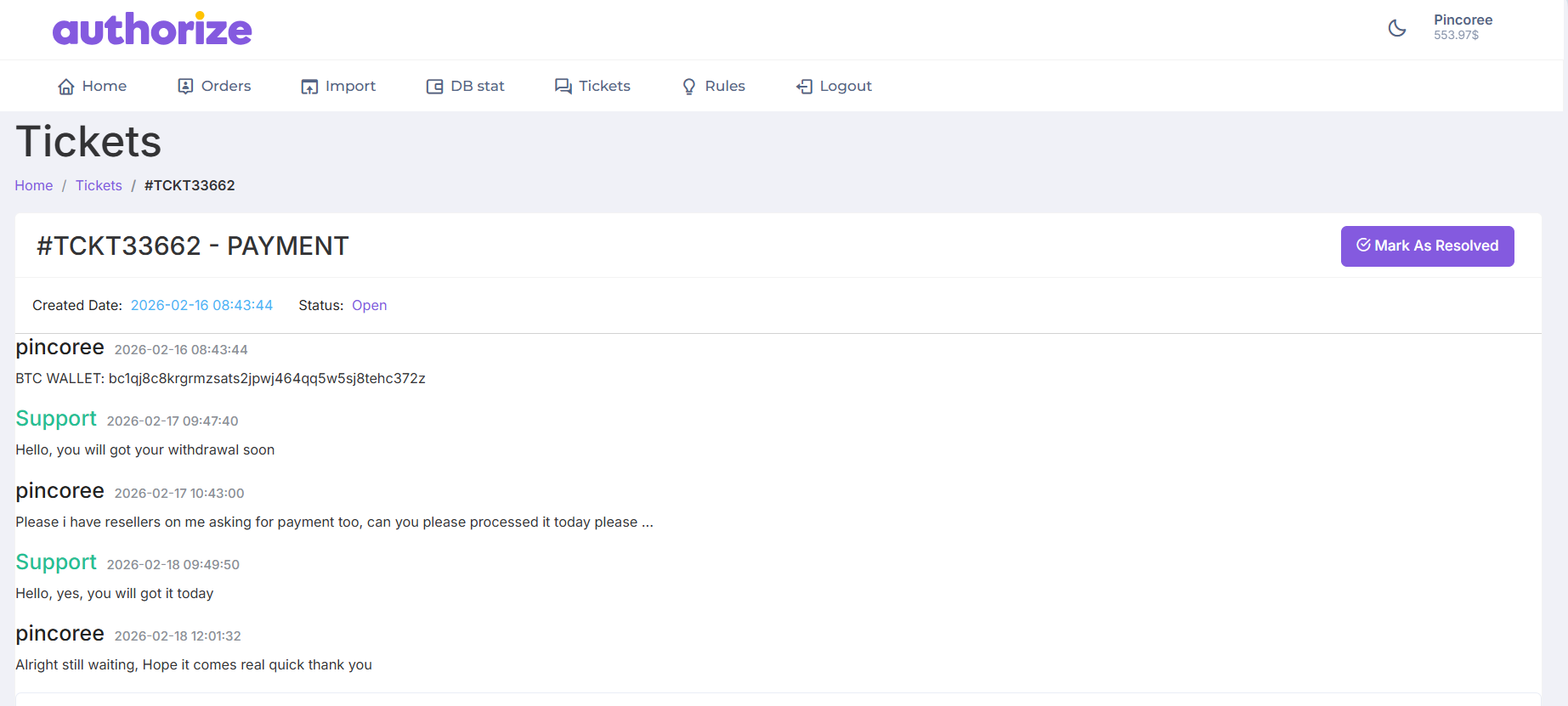
Task: Go to Home in the breadcrumb
Action: click(34, 185)
